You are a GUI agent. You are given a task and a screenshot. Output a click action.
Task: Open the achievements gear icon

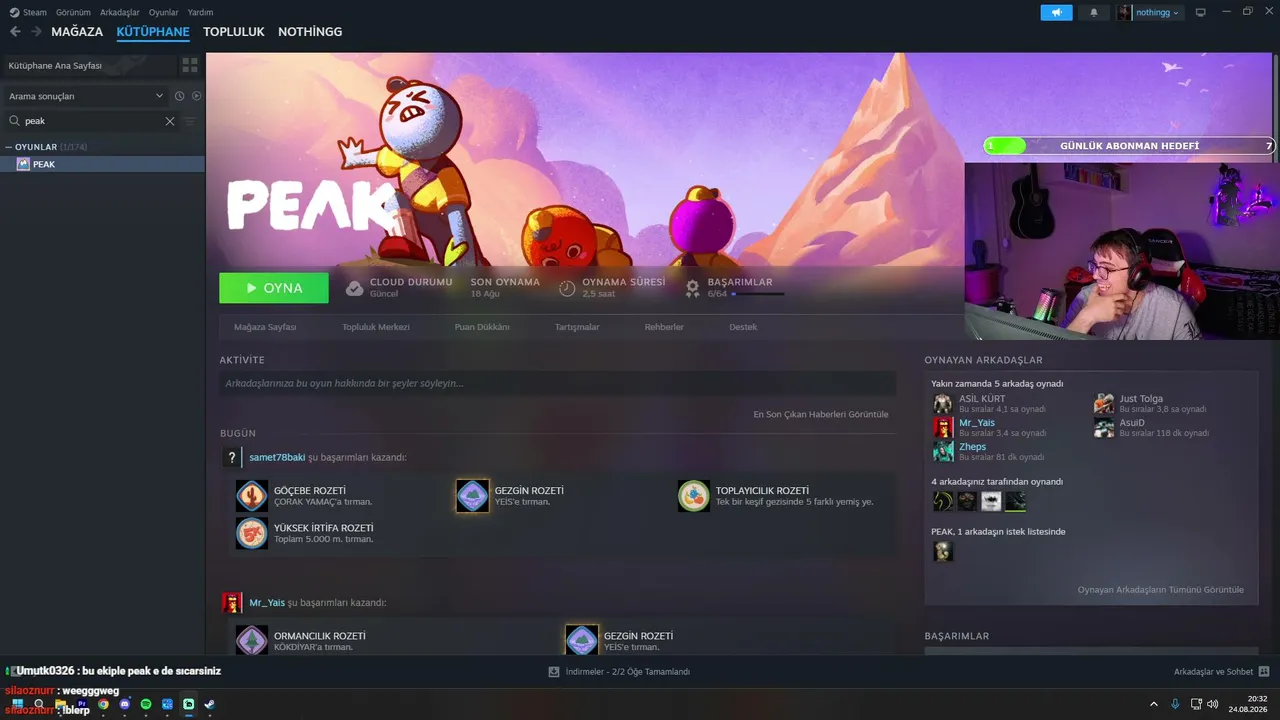click(692, 288)
